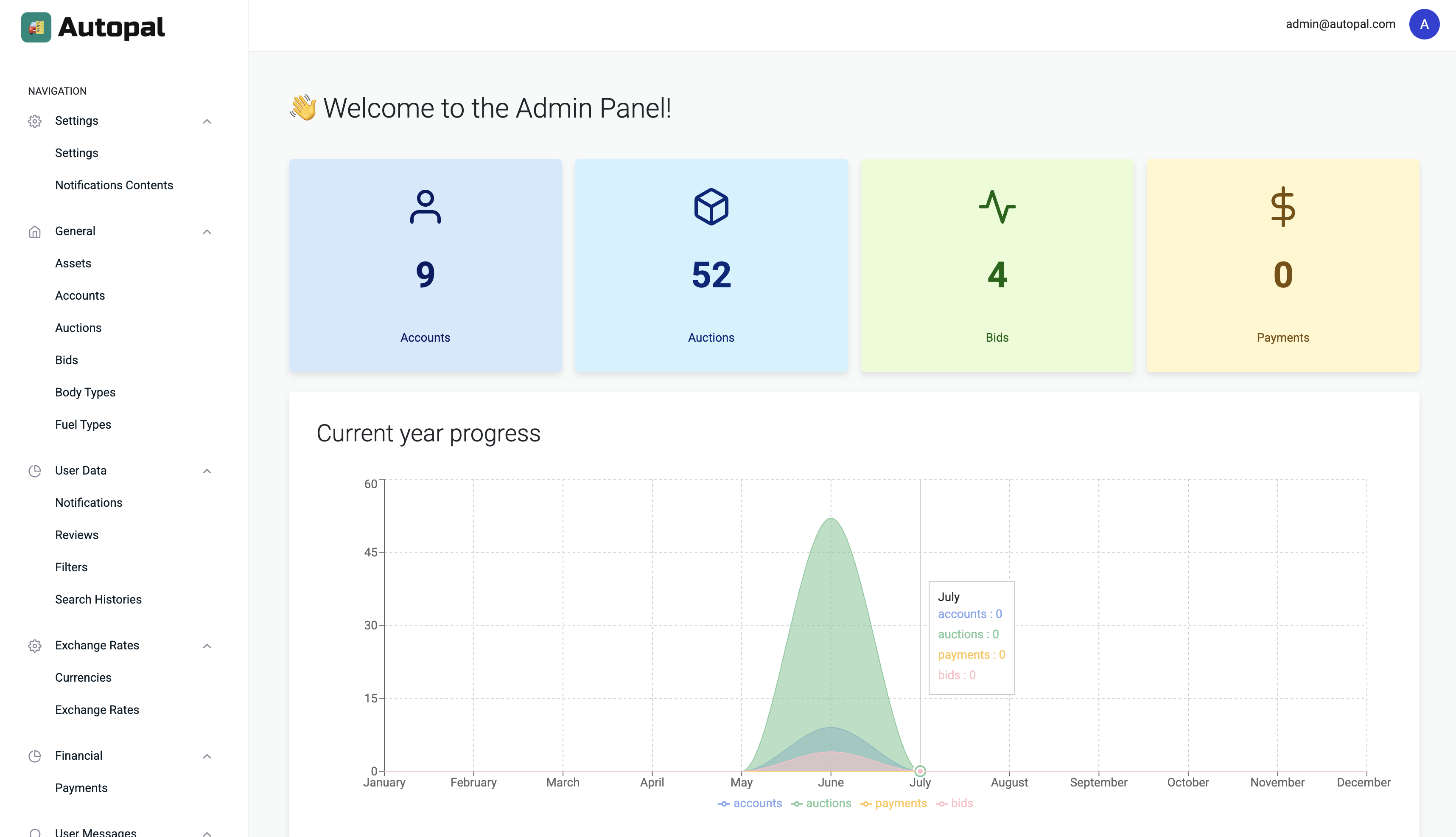Collapse the General section chevron
This screenshot has width=1456, height=837.
[x=207, y=232]
